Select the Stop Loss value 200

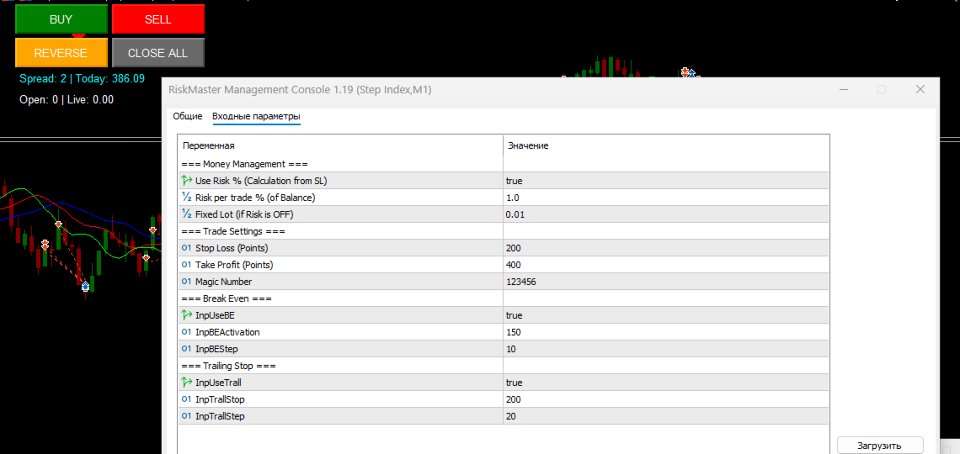[513, 248]
